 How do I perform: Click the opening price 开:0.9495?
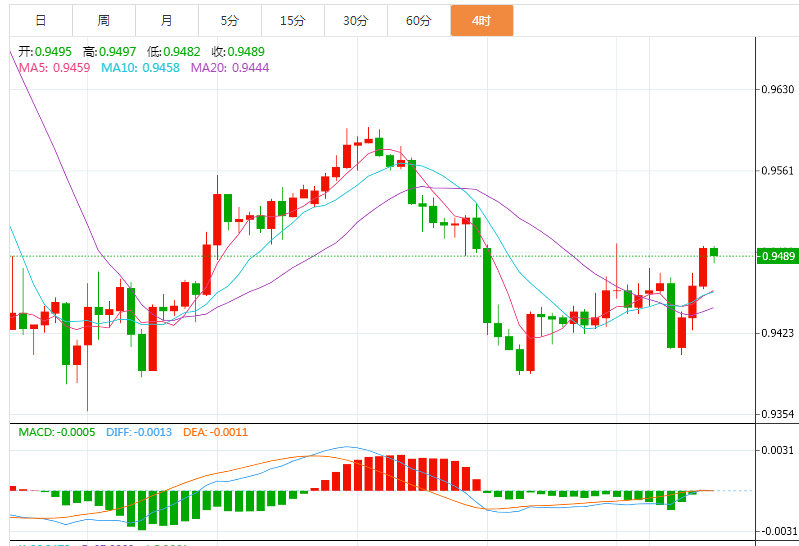click(45, 51)
